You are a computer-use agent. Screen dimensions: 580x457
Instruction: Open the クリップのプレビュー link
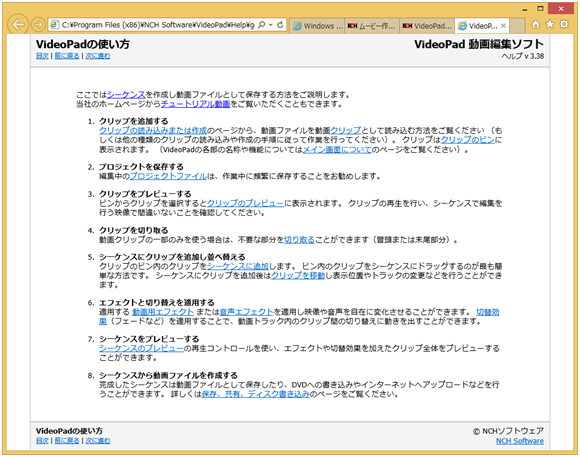pyautogui.click(x=245, y=203)
